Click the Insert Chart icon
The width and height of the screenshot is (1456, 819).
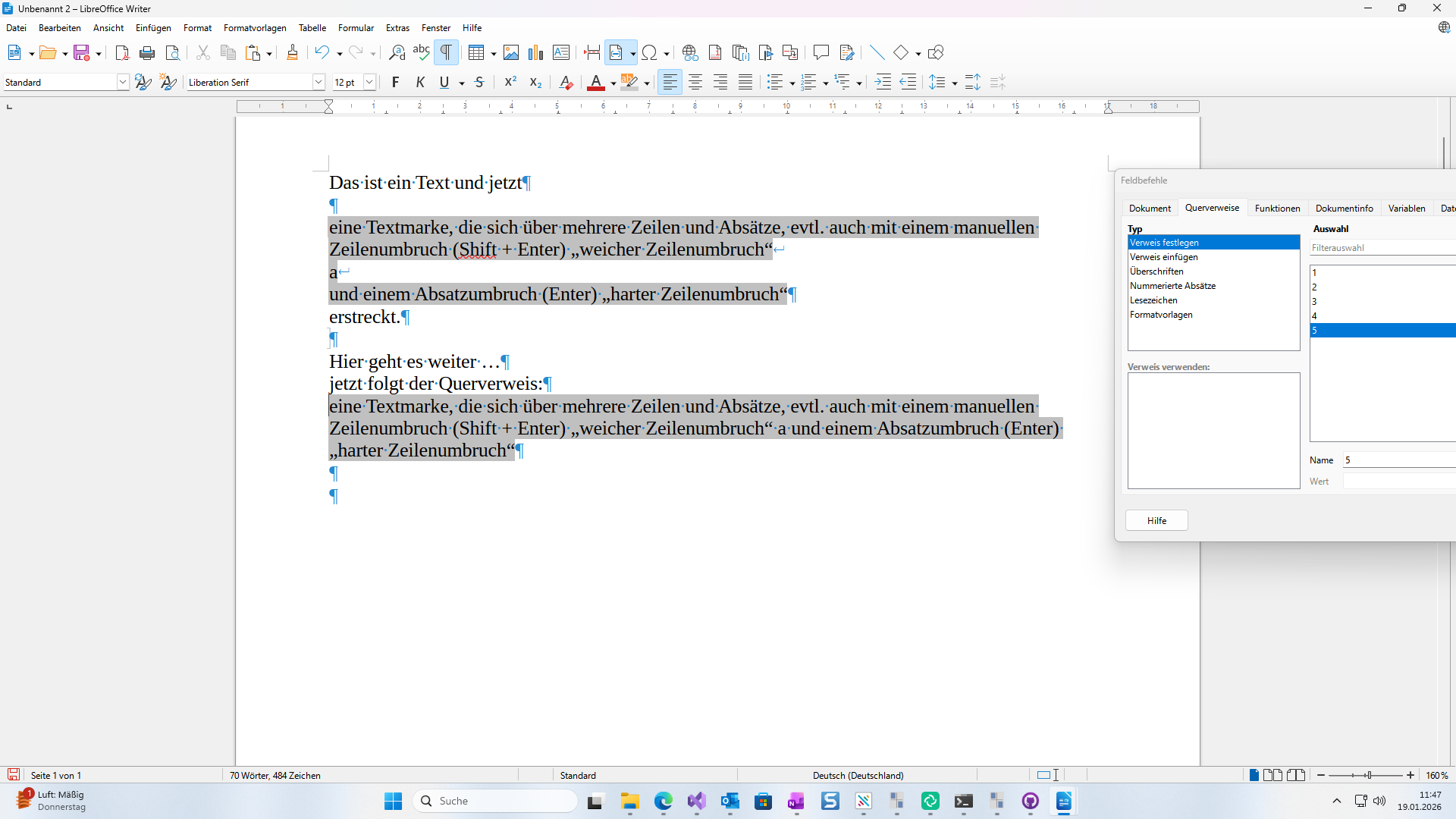536,52
